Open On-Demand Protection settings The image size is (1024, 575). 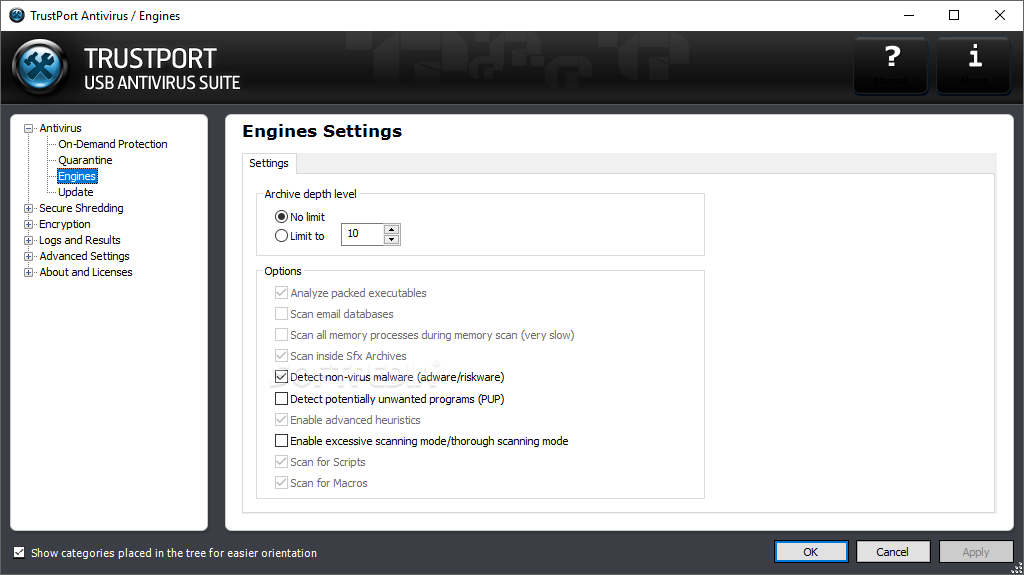pos(113,144)
